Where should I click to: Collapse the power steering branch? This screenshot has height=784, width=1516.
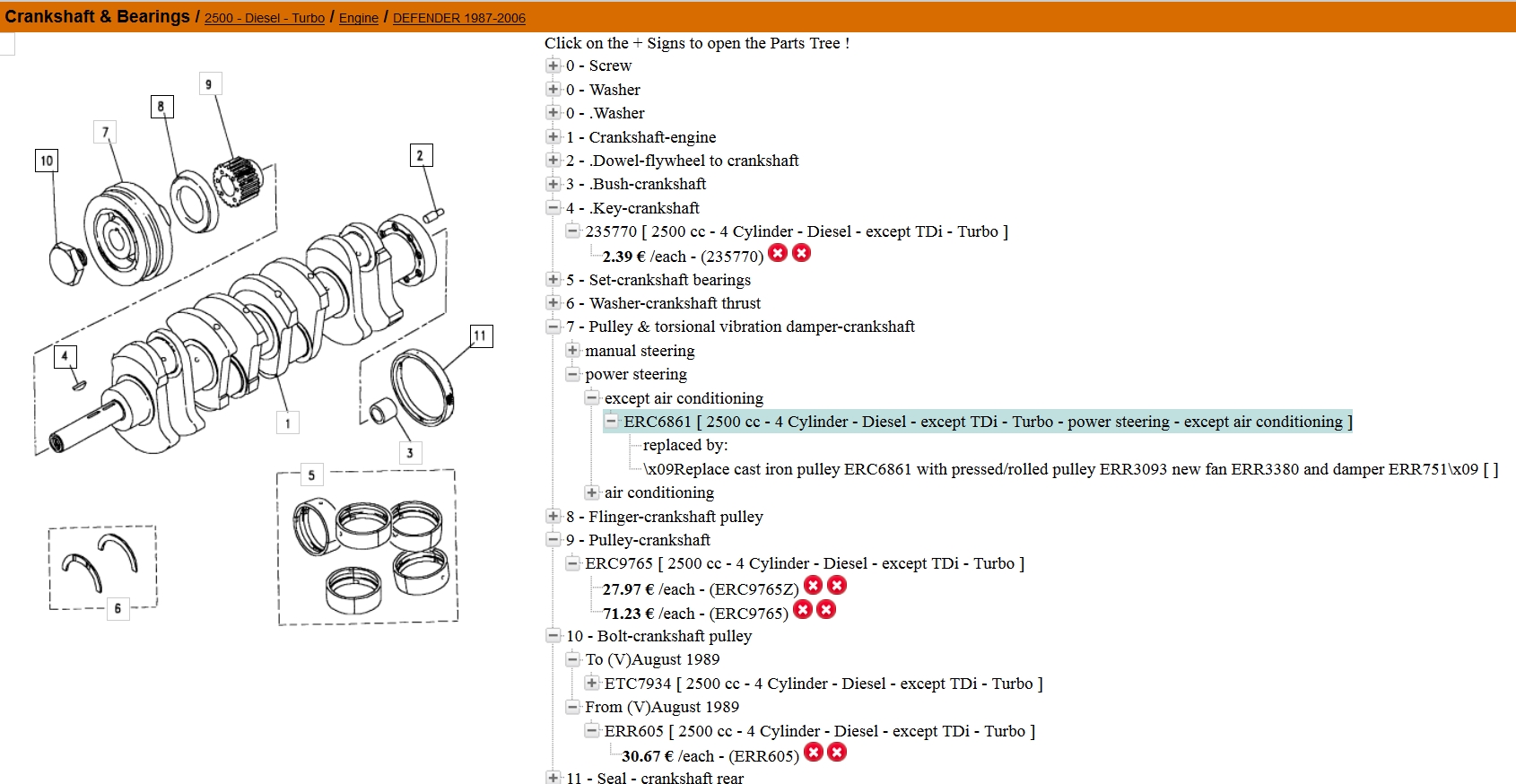click(x=572, y=374)
